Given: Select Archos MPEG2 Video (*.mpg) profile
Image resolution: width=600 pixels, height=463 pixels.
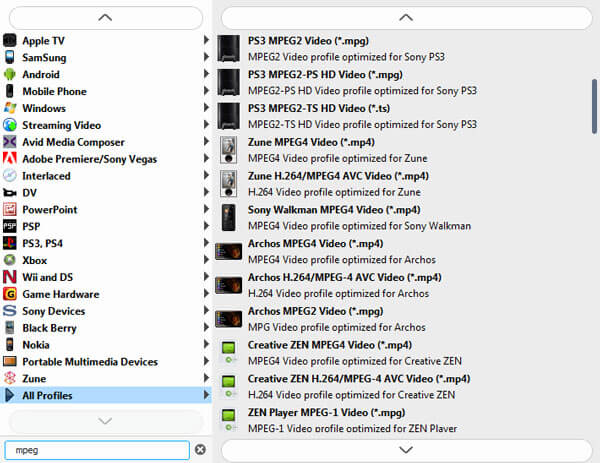Looking at the screenshot, I should [x=402, y=319].
